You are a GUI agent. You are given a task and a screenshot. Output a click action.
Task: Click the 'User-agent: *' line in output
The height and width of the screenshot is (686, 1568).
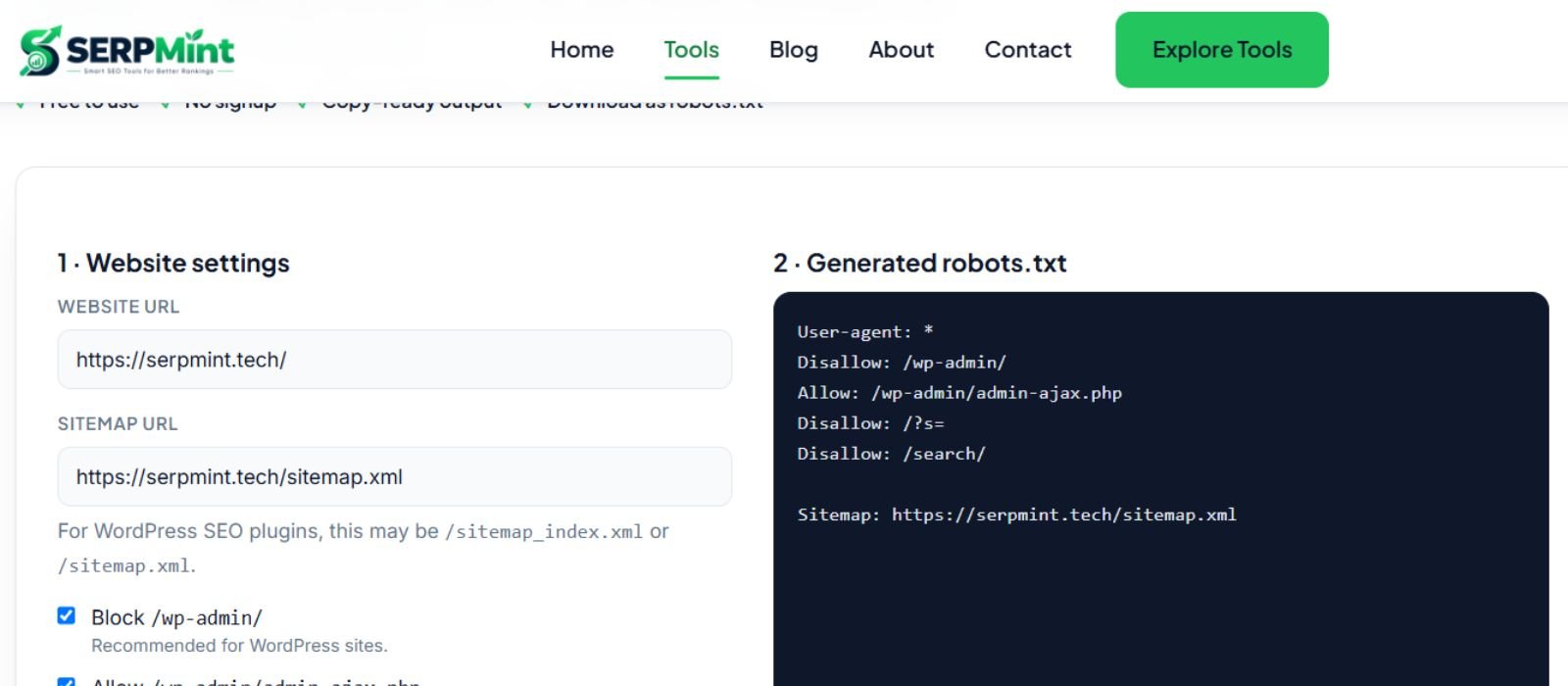[x=865, y=332]
